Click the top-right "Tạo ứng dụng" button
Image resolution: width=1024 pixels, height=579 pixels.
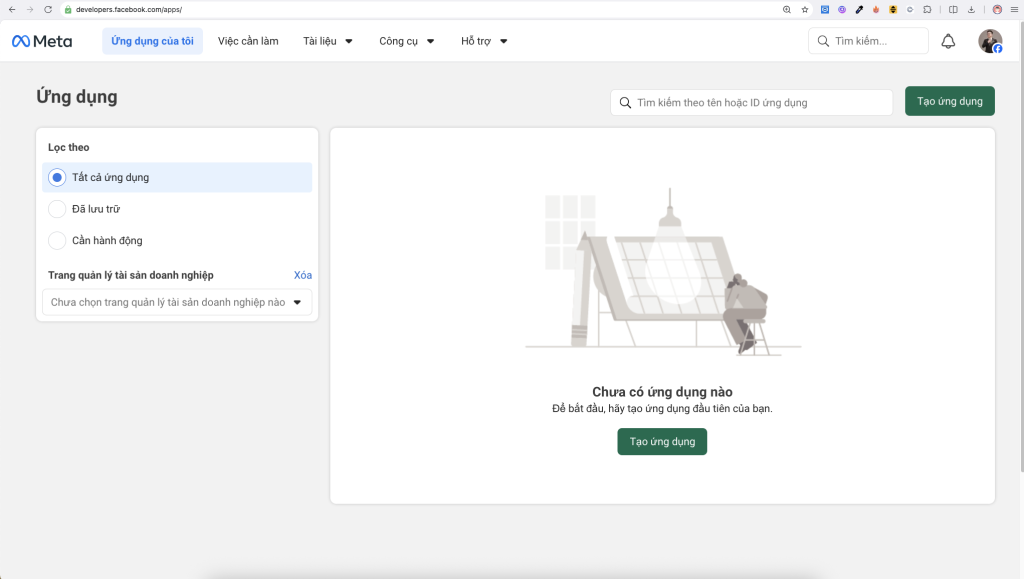(949, 101)
